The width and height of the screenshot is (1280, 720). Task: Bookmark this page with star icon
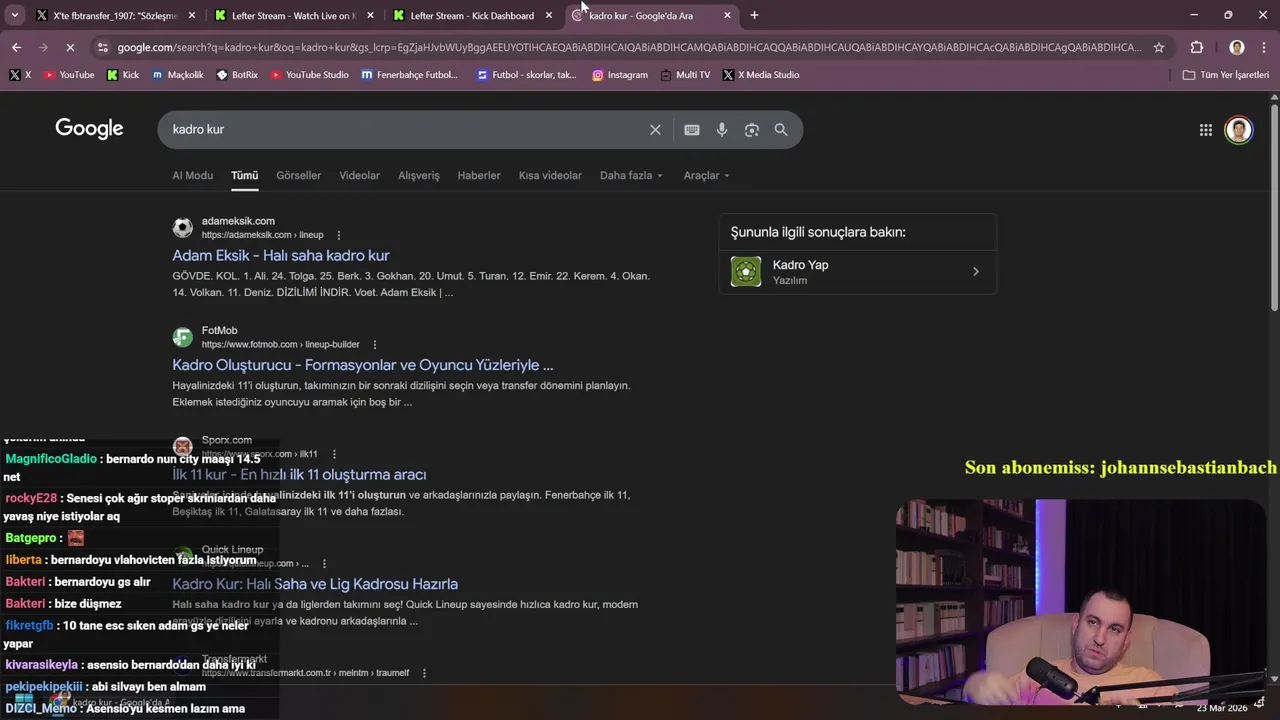click(x=1159, y=47)
